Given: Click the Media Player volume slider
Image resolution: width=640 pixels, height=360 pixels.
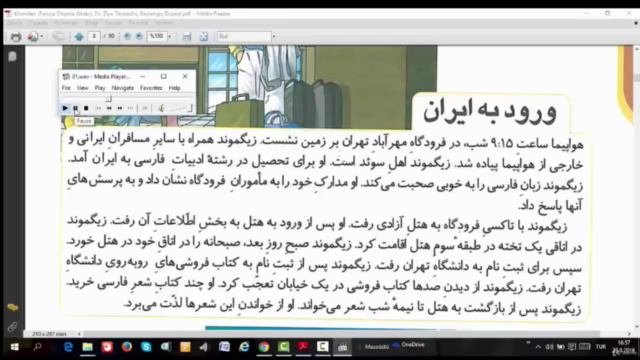Looking at the screenshot, I should (x=181, y=108).
